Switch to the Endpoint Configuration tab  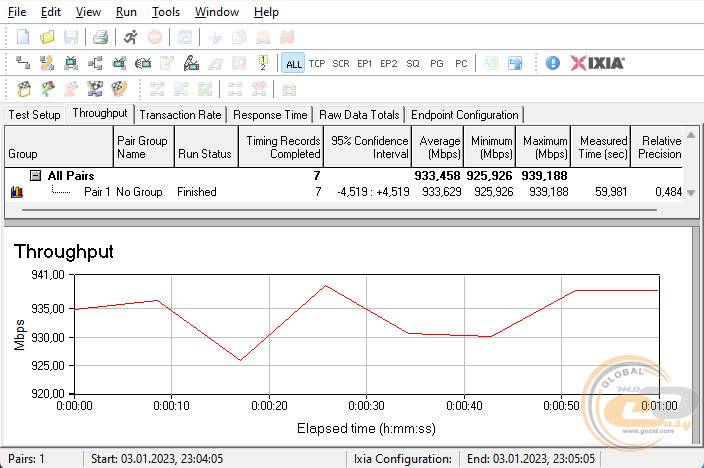pyautogui.click(x=465, y=115)
